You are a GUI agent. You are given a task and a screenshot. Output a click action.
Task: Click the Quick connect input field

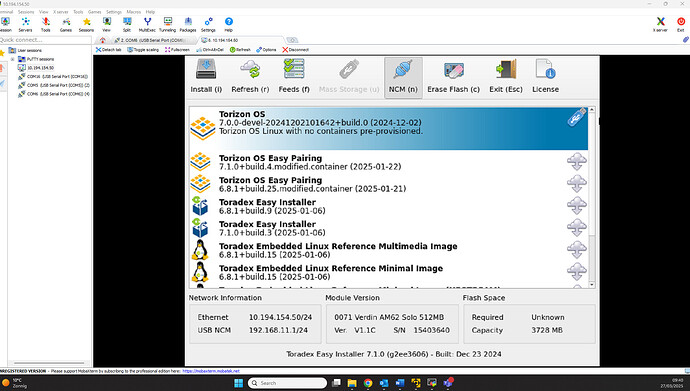tap(45, 40)
